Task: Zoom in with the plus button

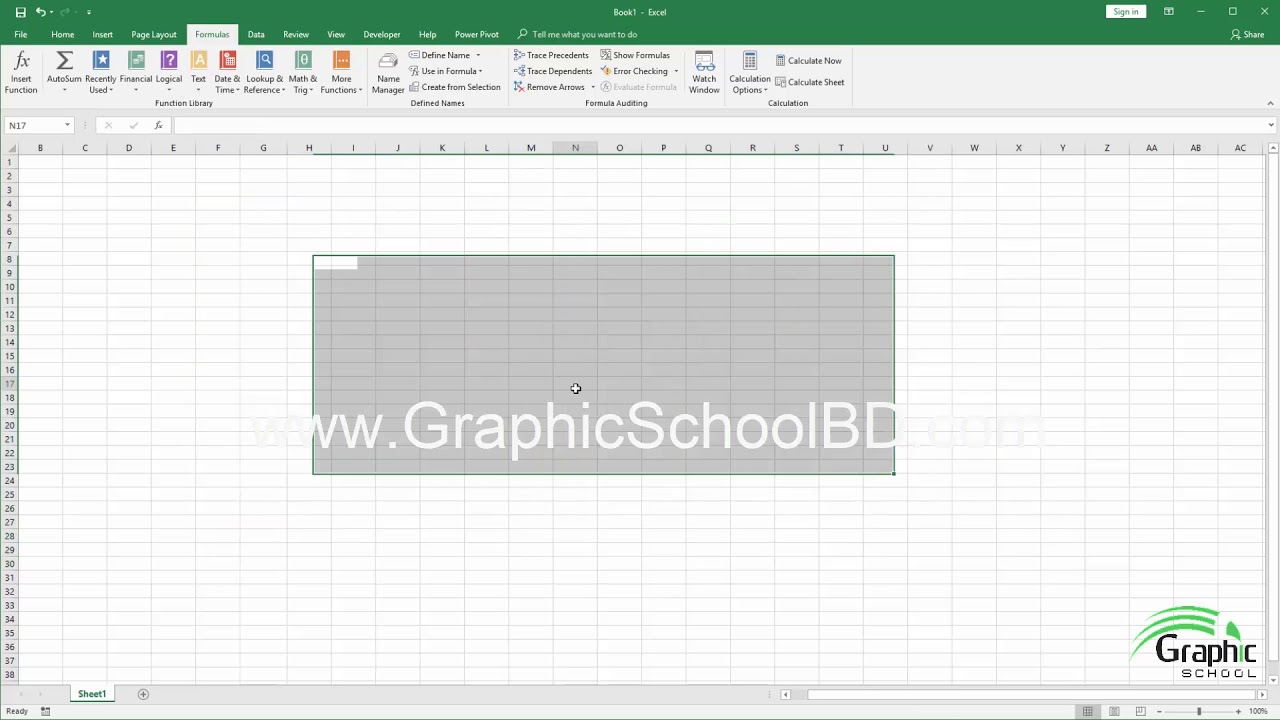Action: [x=1238, y=711]
